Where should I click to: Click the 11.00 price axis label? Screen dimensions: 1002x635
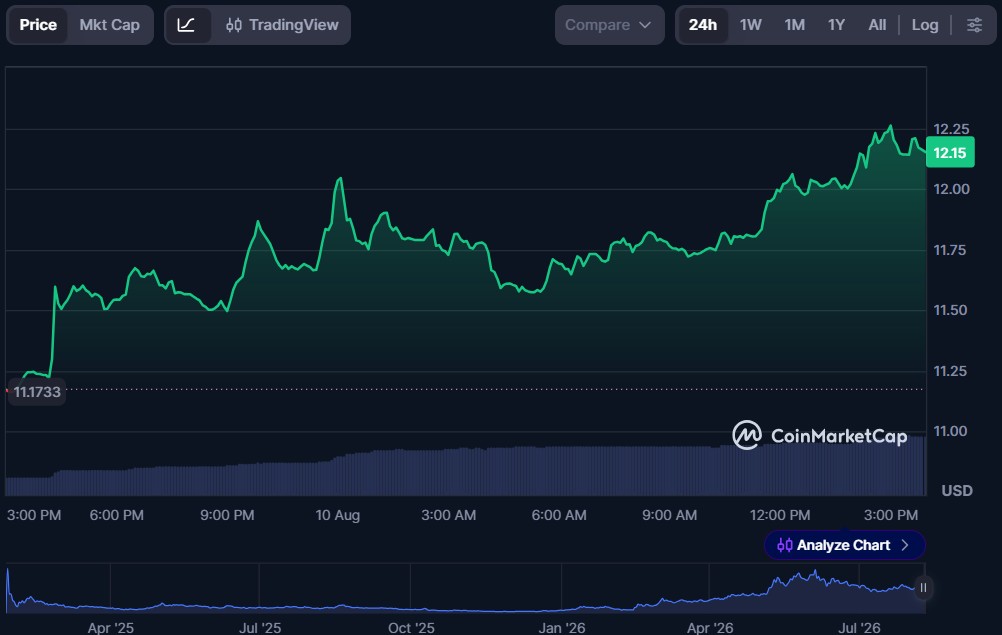tap(950, 431)
